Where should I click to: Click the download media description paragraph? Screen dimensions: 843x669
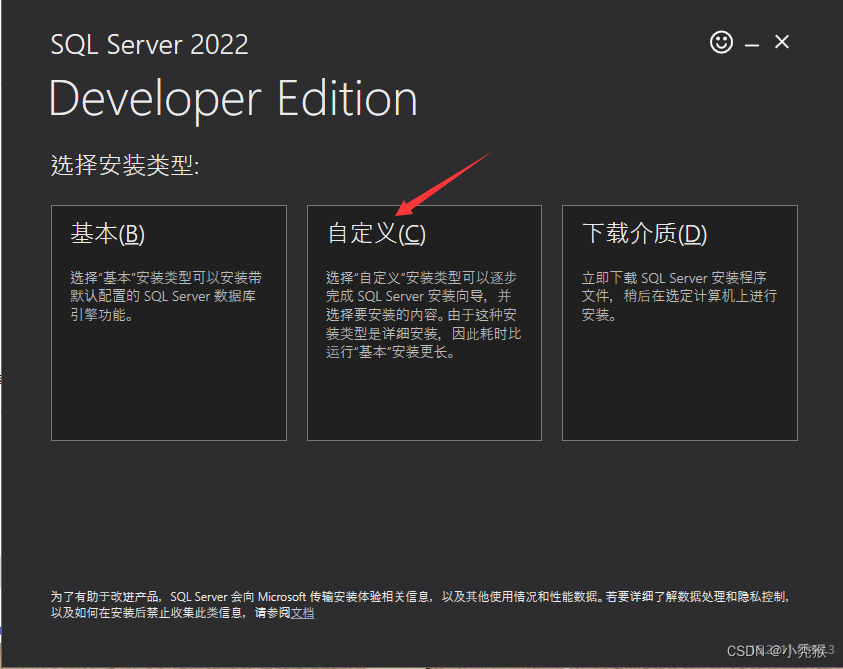(679, 296)
